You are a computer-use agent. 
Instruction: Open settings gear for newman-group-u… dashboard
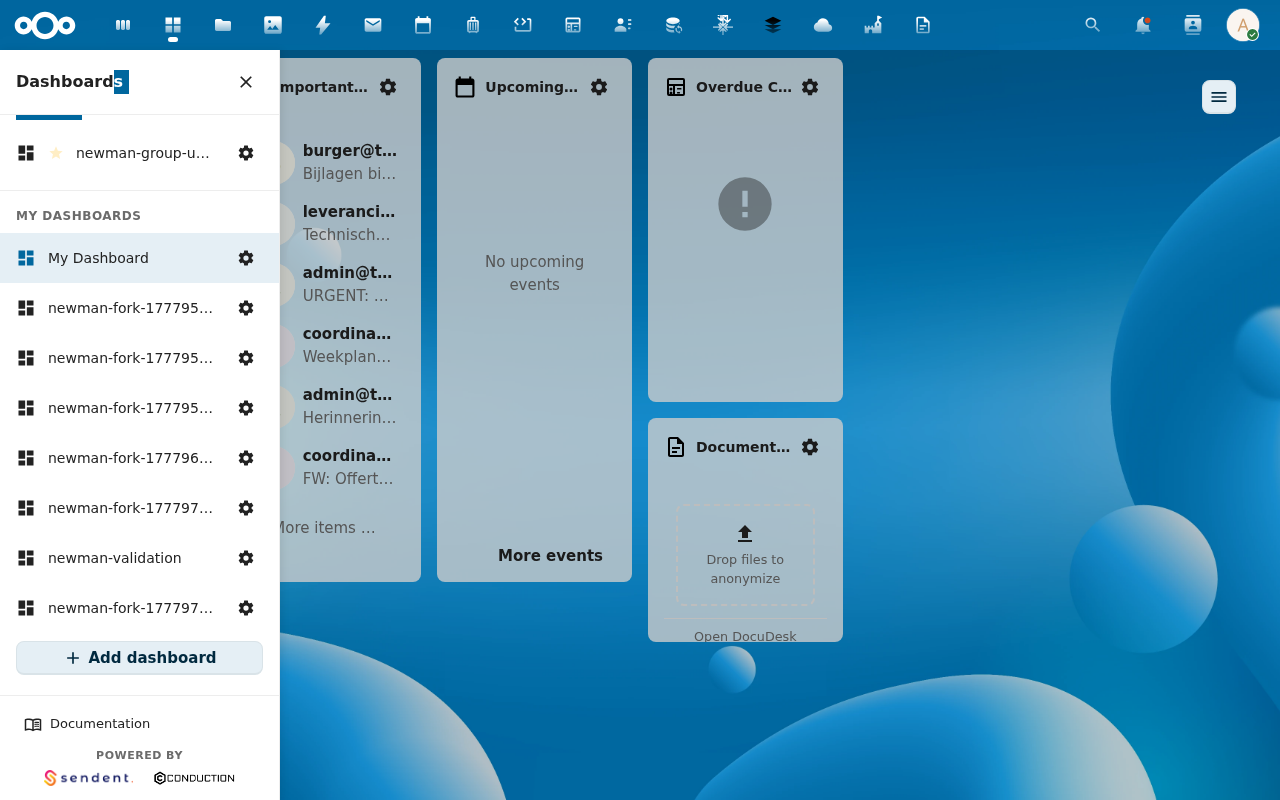246,153
